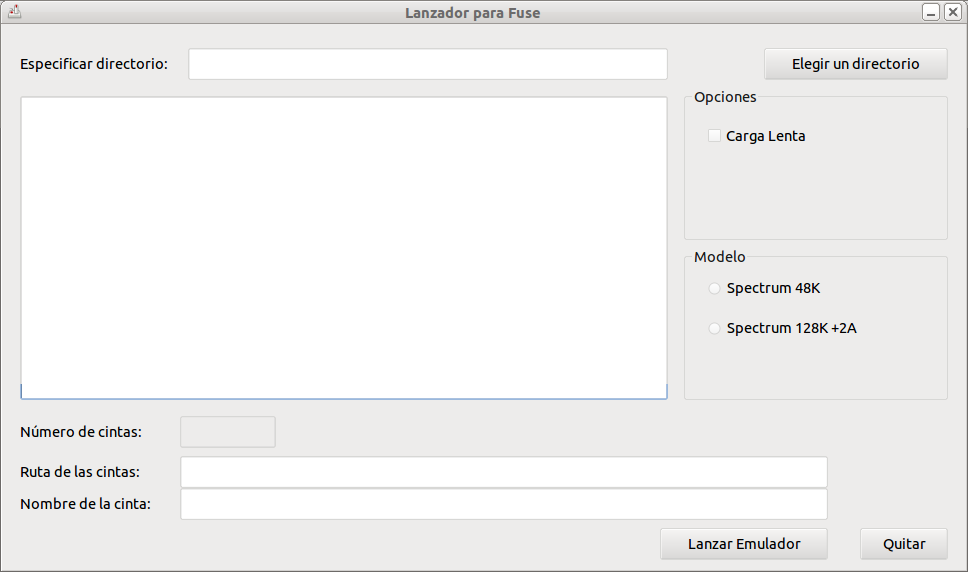The width and height of the screenshot is (968, 572).
Task: Enable the Carga Lenta checkbox
Action: [x=714, y=136]
